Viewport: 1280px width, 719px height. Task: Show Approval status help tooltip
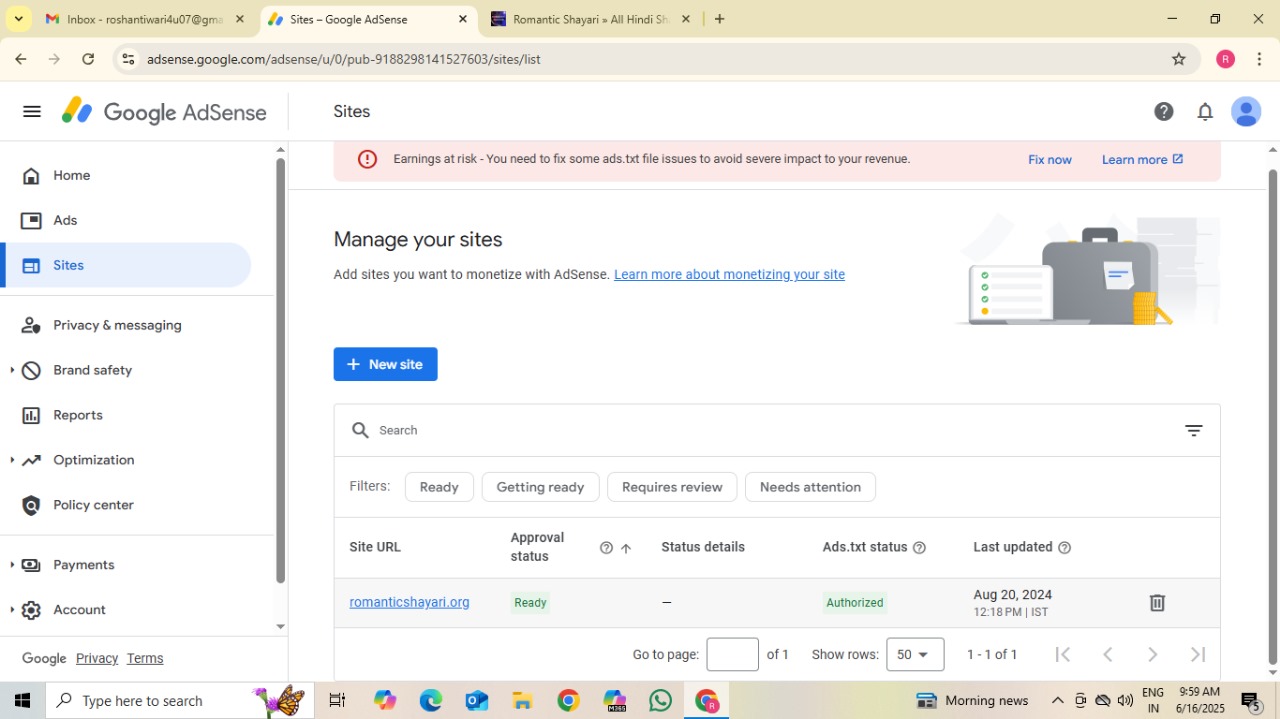coord(606,548)
